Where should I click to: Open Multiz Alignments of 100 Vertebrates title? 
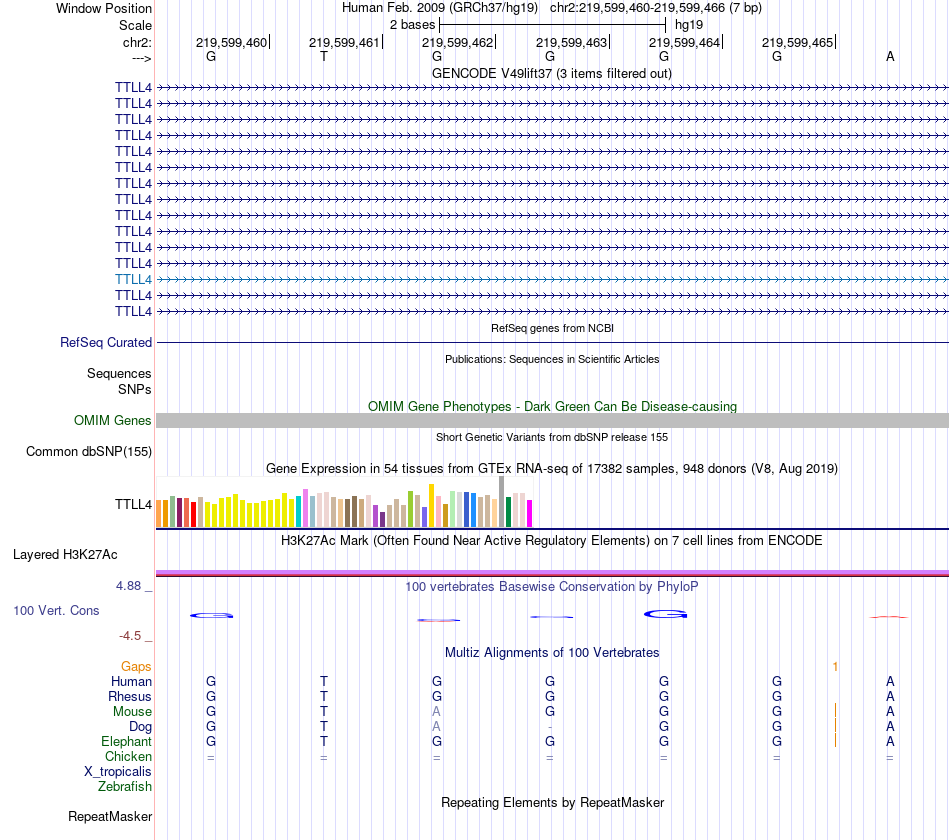click(x=552, y=653)
